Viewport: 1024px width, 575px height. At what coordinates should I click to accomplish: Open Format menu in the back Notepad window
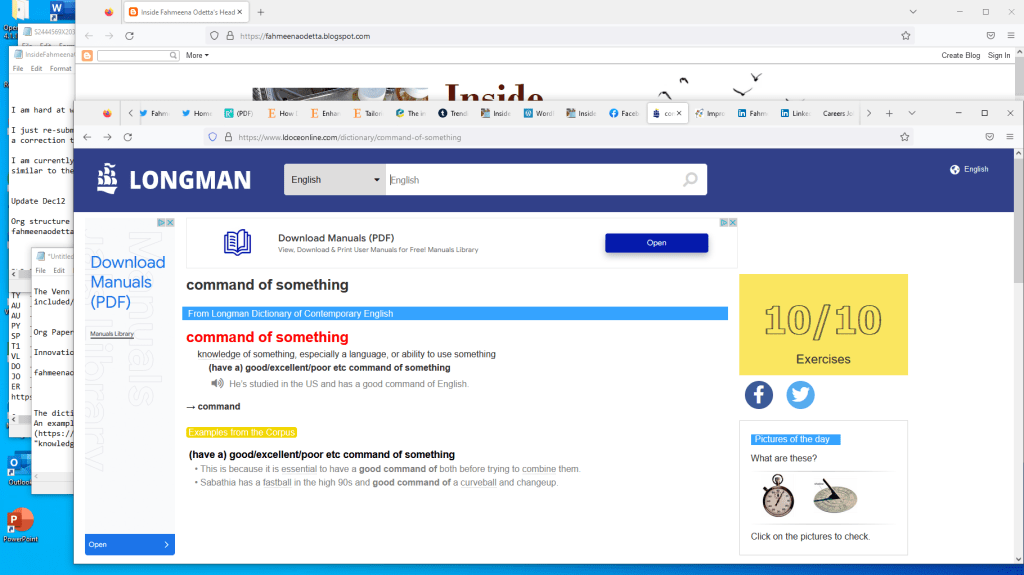60,69
